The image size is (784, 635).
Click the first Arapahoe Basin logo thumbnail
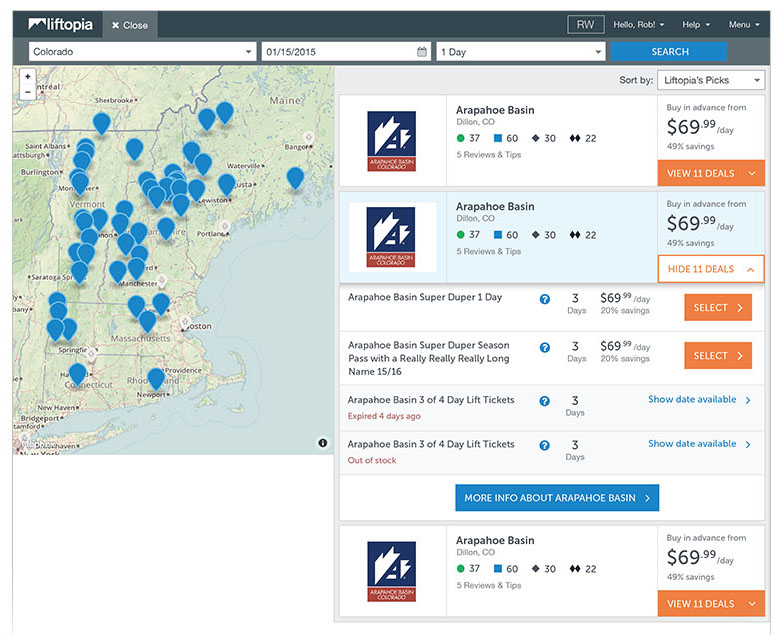[392, 141]
